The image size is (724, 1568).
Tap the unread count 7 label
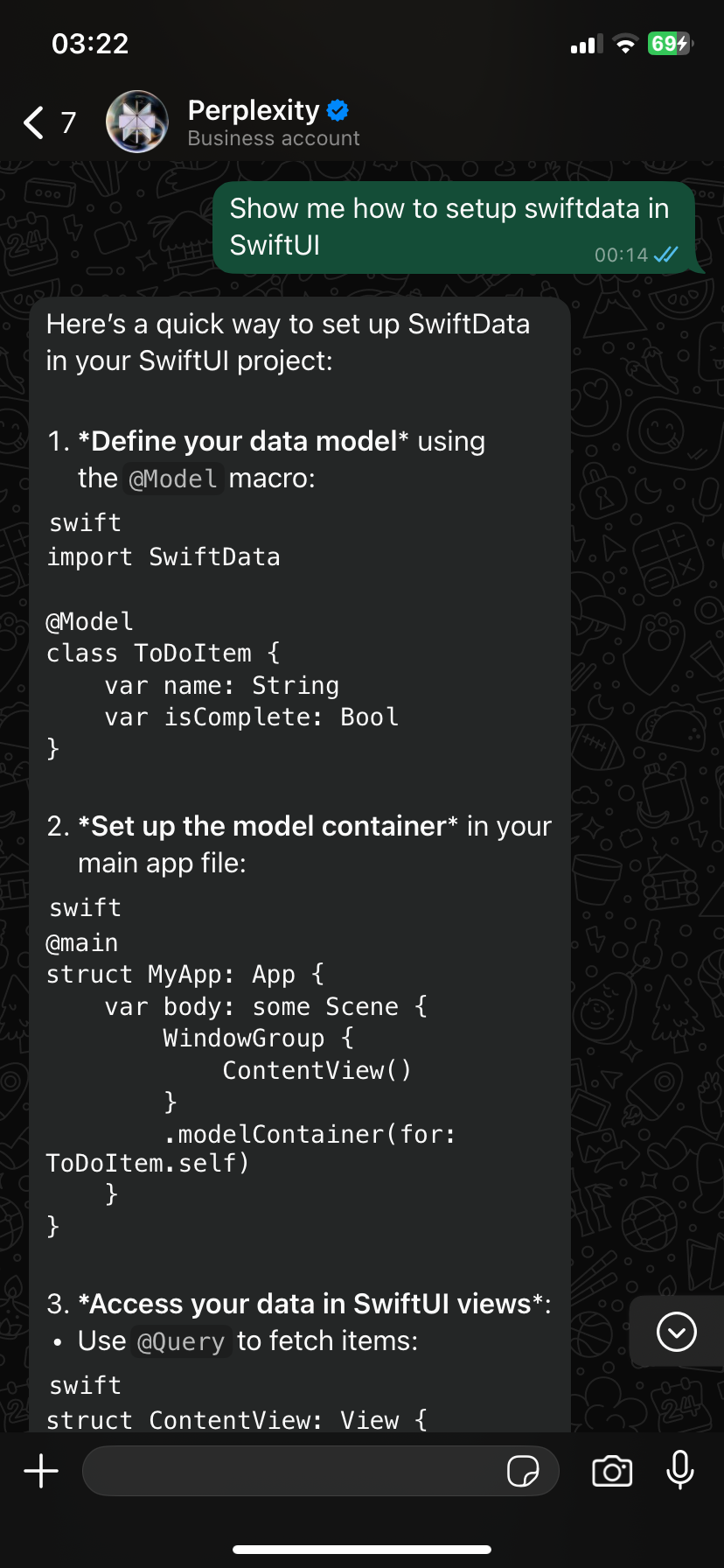[x=68, y=122]
